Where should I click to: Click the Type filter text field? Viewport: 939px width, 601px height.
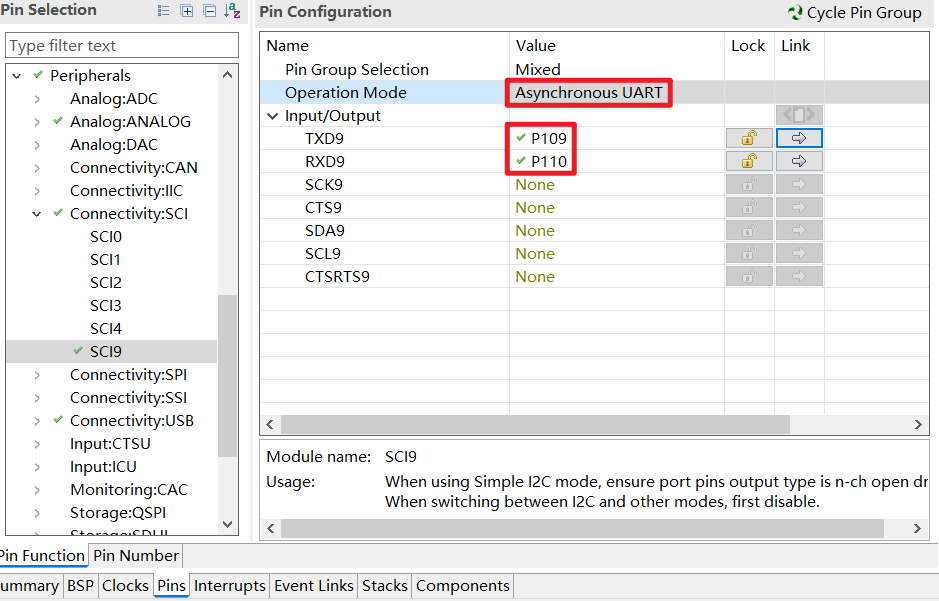pos(122,45)
